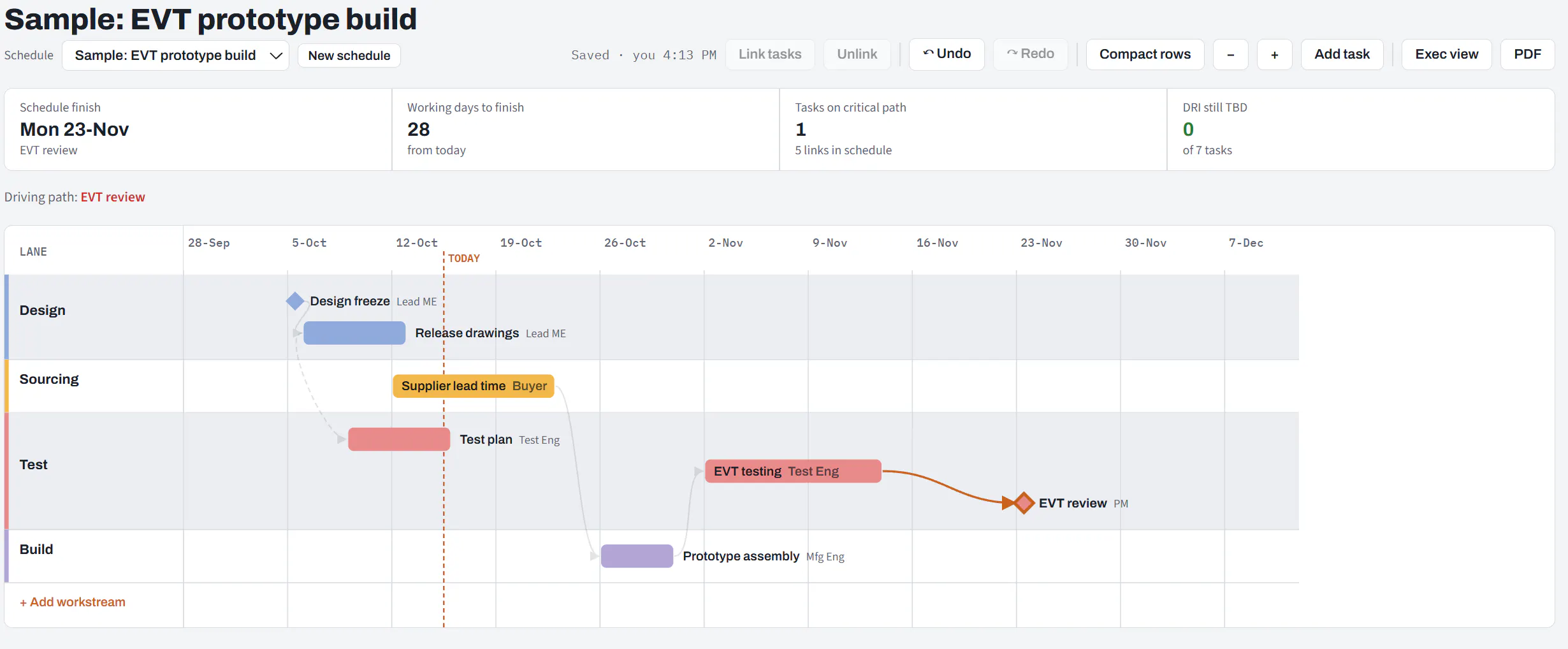This screenshot has height=649, width=1568.
Task: Click the Redo button
Action: (1030, 54)
